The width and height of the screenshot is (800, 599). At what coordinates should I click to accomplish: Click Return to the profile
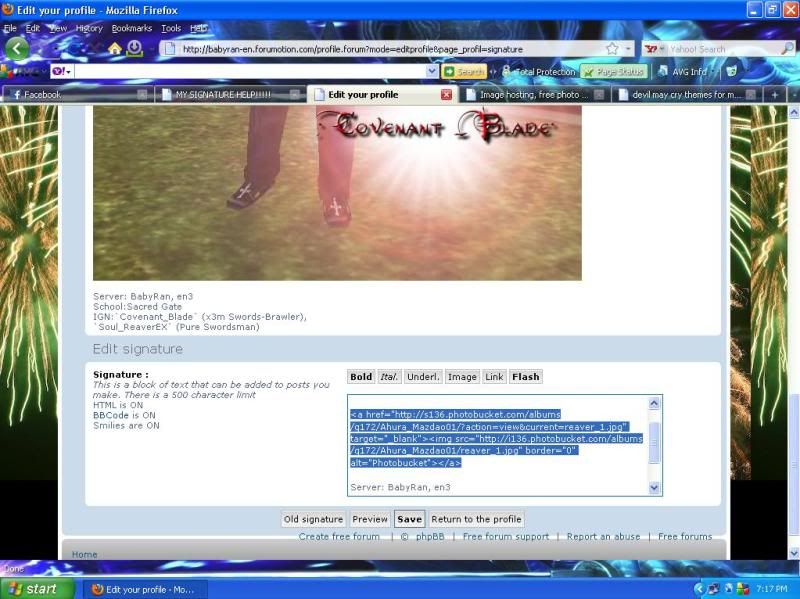tap(476, 519)
